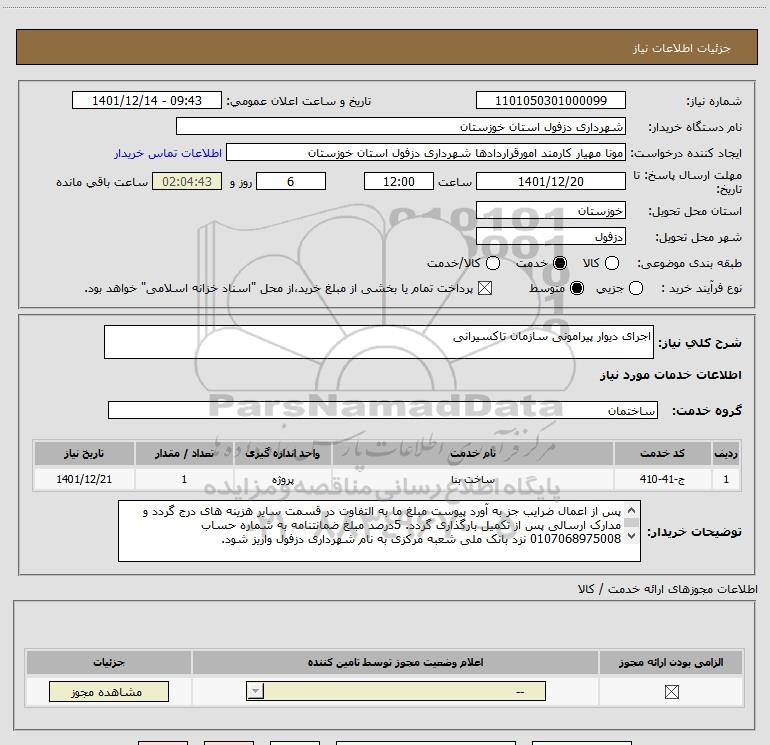The width and height of the screenshot is (770, 745).
Task: Click service code cell ج-41-410
Action: (662, 479)
